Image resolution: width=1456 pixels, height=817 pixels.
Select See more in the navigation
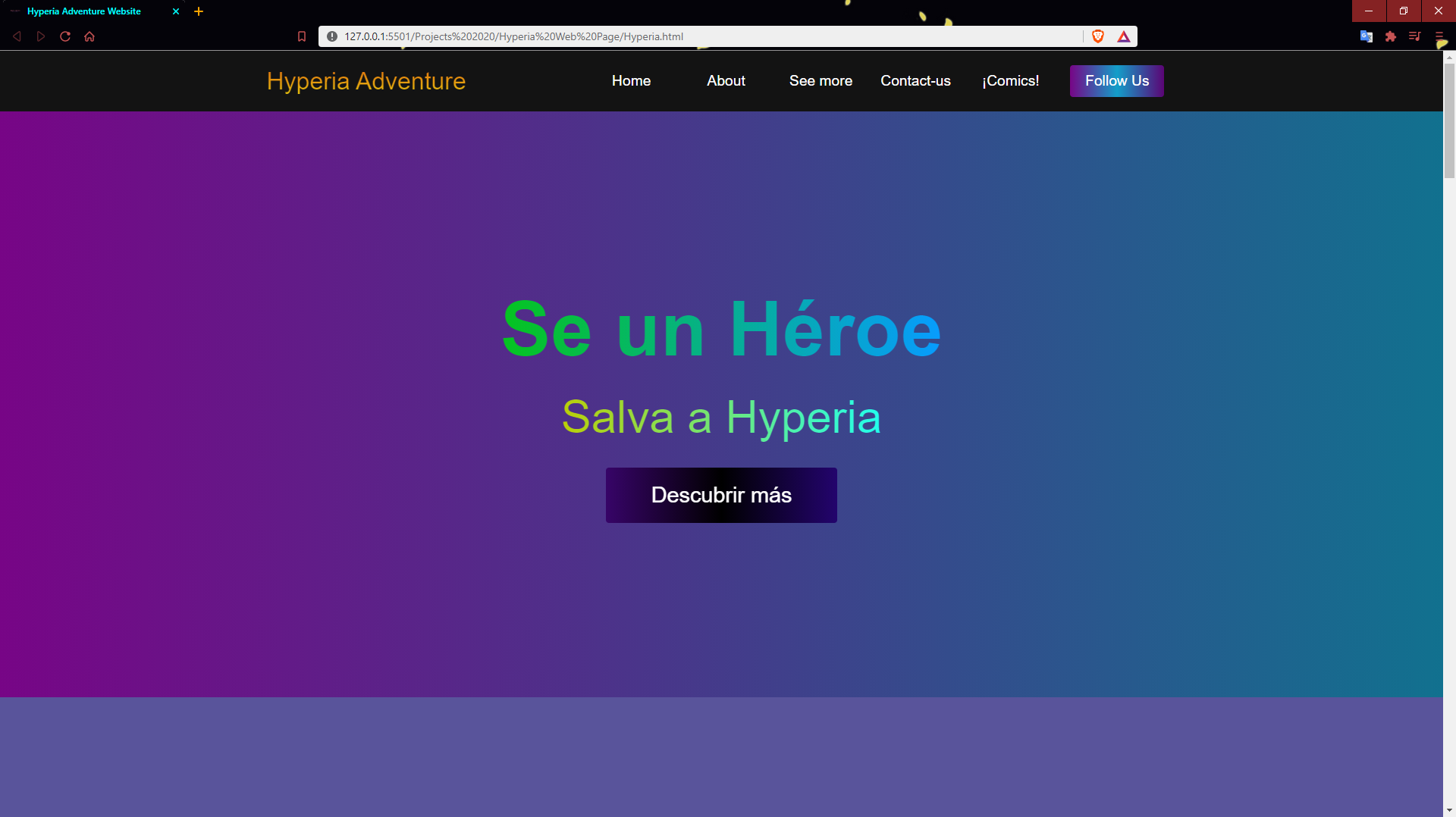pos(821,81)
